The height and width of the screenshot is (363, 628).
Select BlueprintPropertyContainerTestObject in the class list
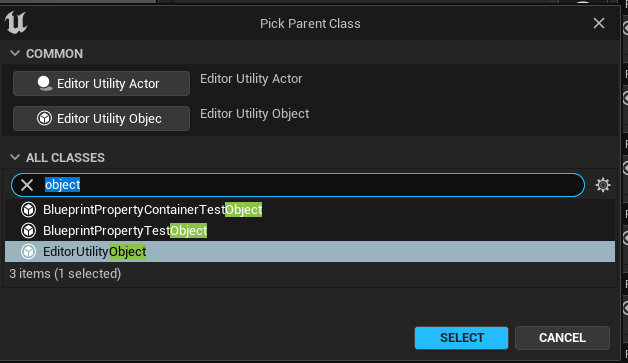pyautogui.click(x=310, y=210)
